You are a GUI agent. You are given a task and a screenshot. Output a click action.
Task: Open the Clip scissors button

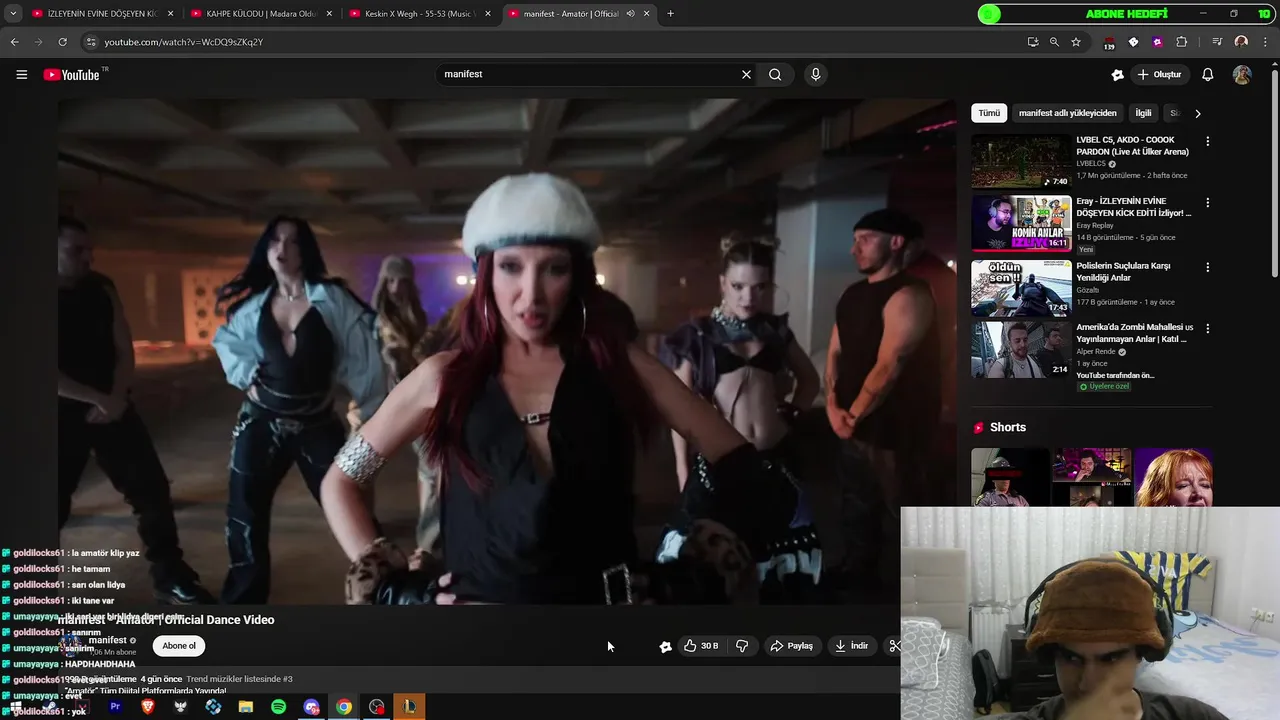(x=894, y=646)
